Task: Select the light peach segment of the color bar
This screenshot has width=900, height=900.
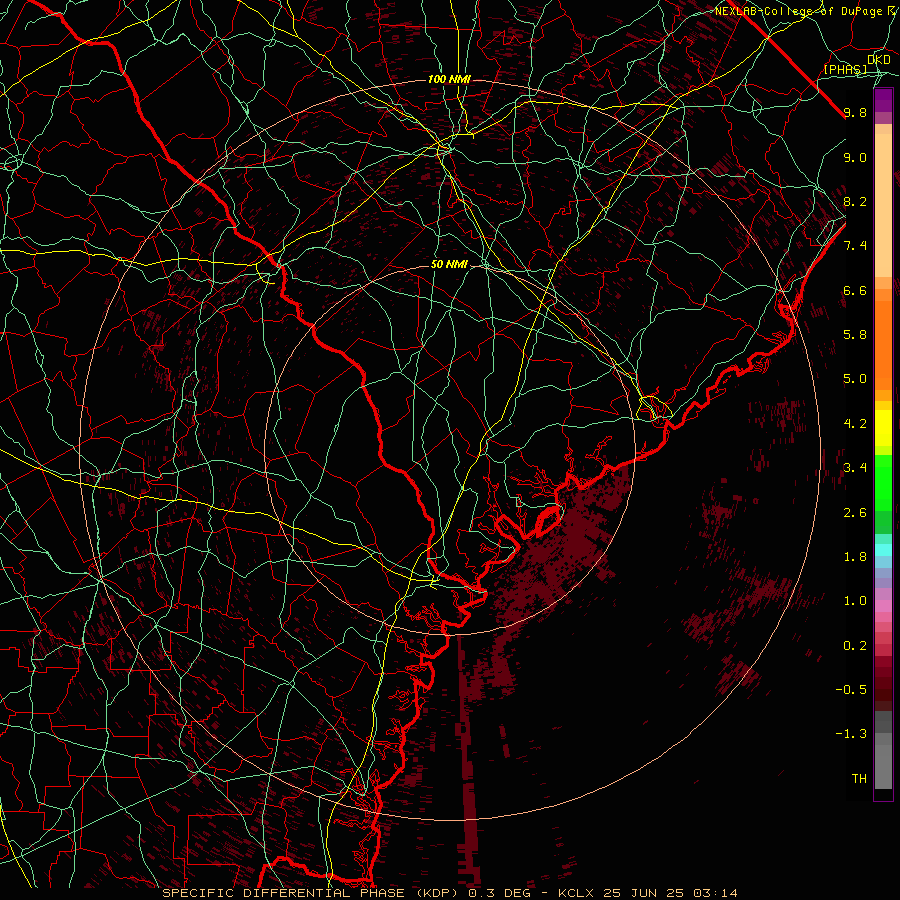Action: click(883, 205)
